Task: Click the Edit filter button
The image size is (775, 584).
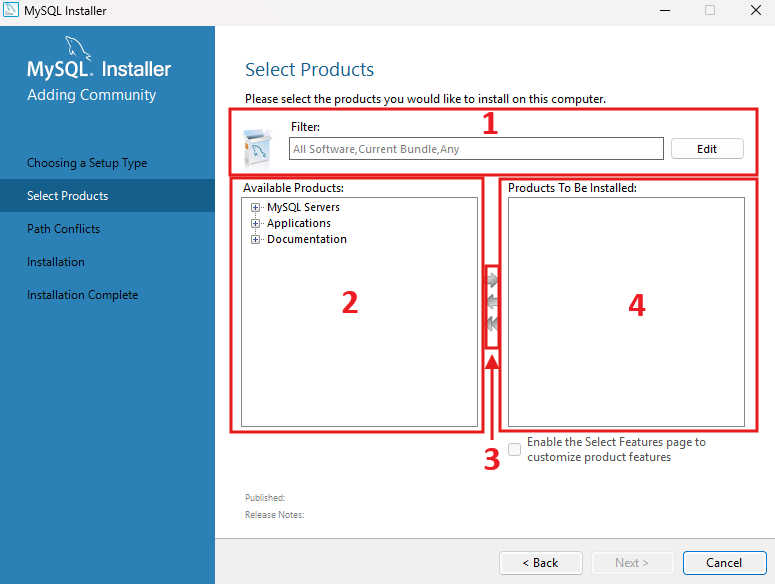Action: tap(707, 149)
